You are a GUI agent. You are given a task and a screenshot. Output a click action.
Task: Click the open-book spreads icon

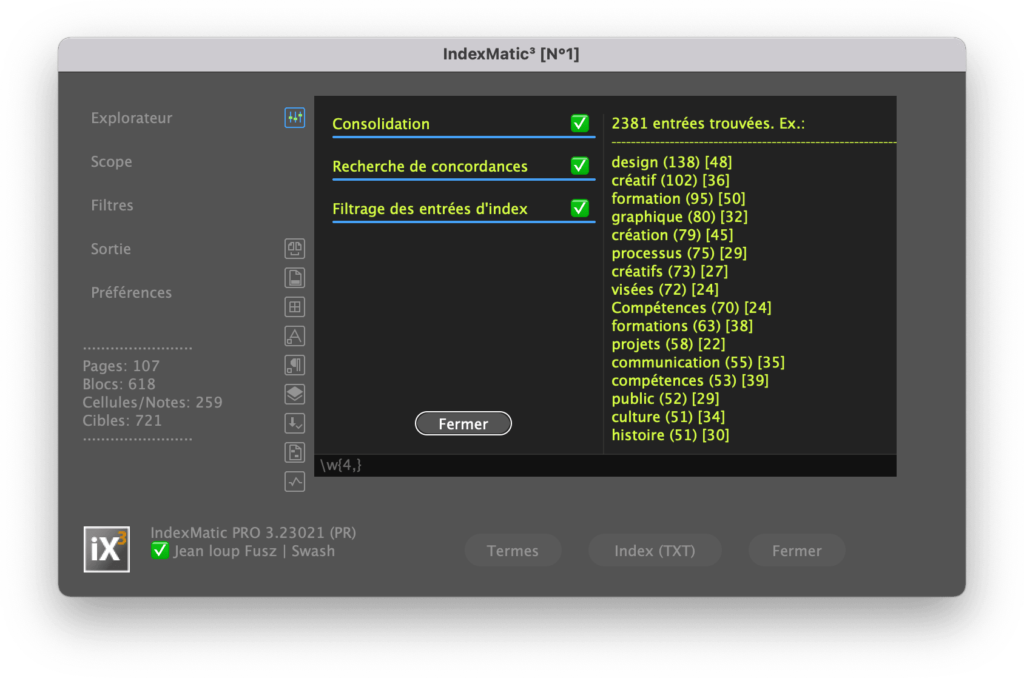pyautogui.click(x=295, y=248)
